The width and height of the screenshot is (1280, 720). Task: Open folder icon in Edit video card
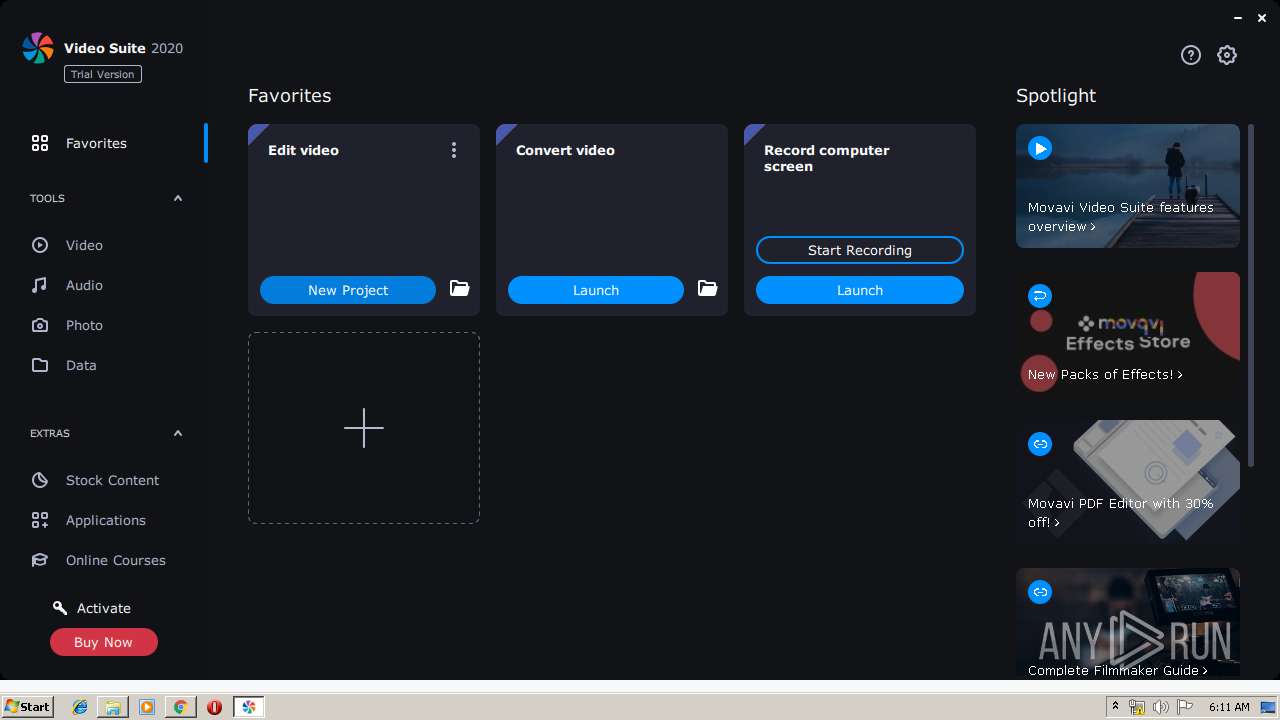click(459, 289)
